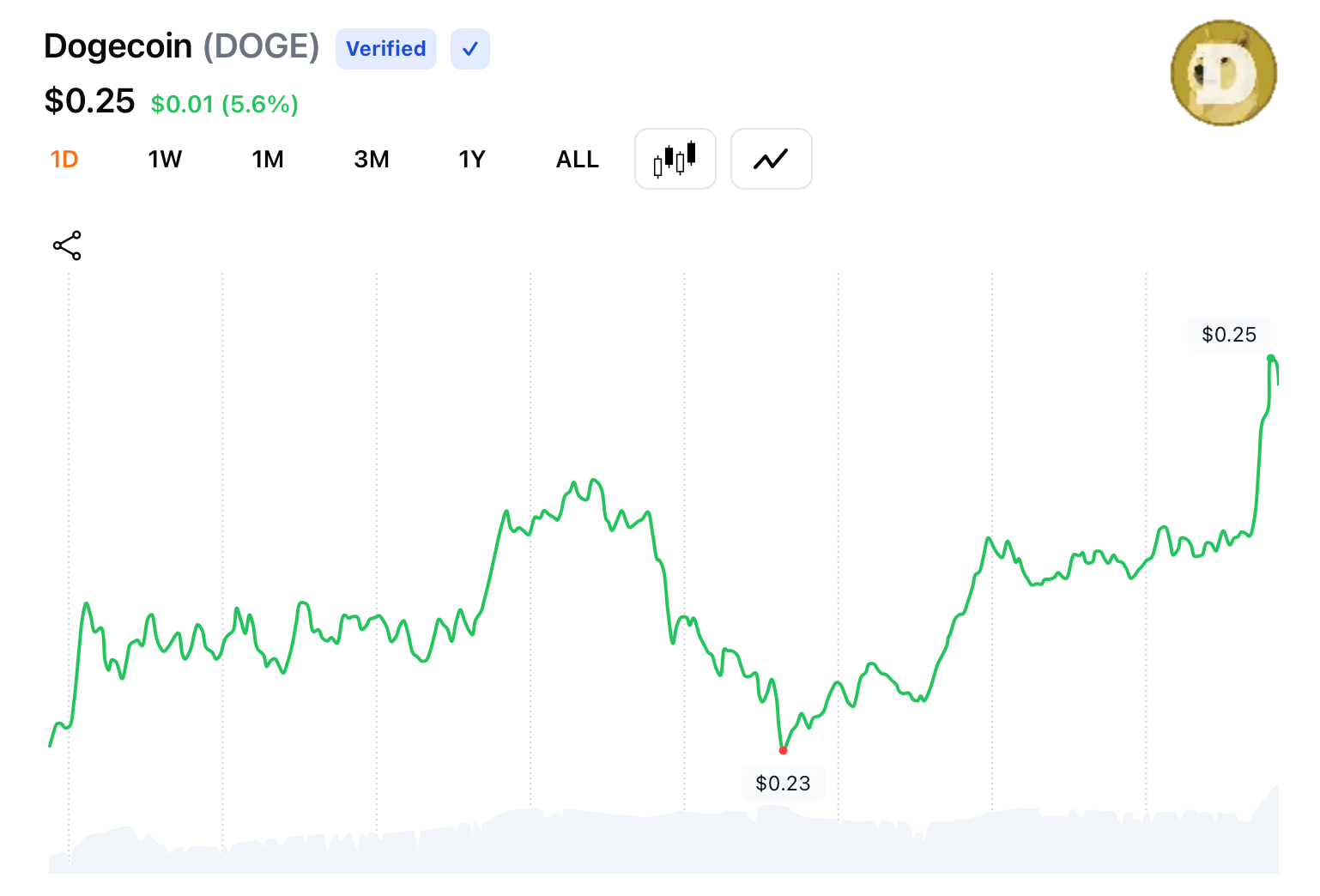The width and height of the screenshot is (1320, 896).
Task: Click the green 5.6% price change
Action: tap(224, 105)
